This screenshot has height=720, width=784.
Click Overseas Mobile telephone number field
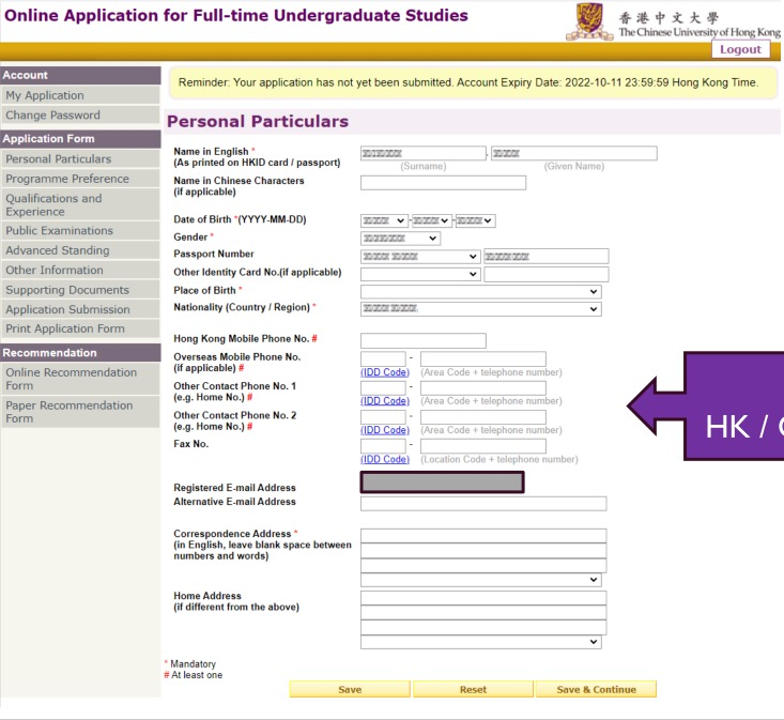[483, 359]
